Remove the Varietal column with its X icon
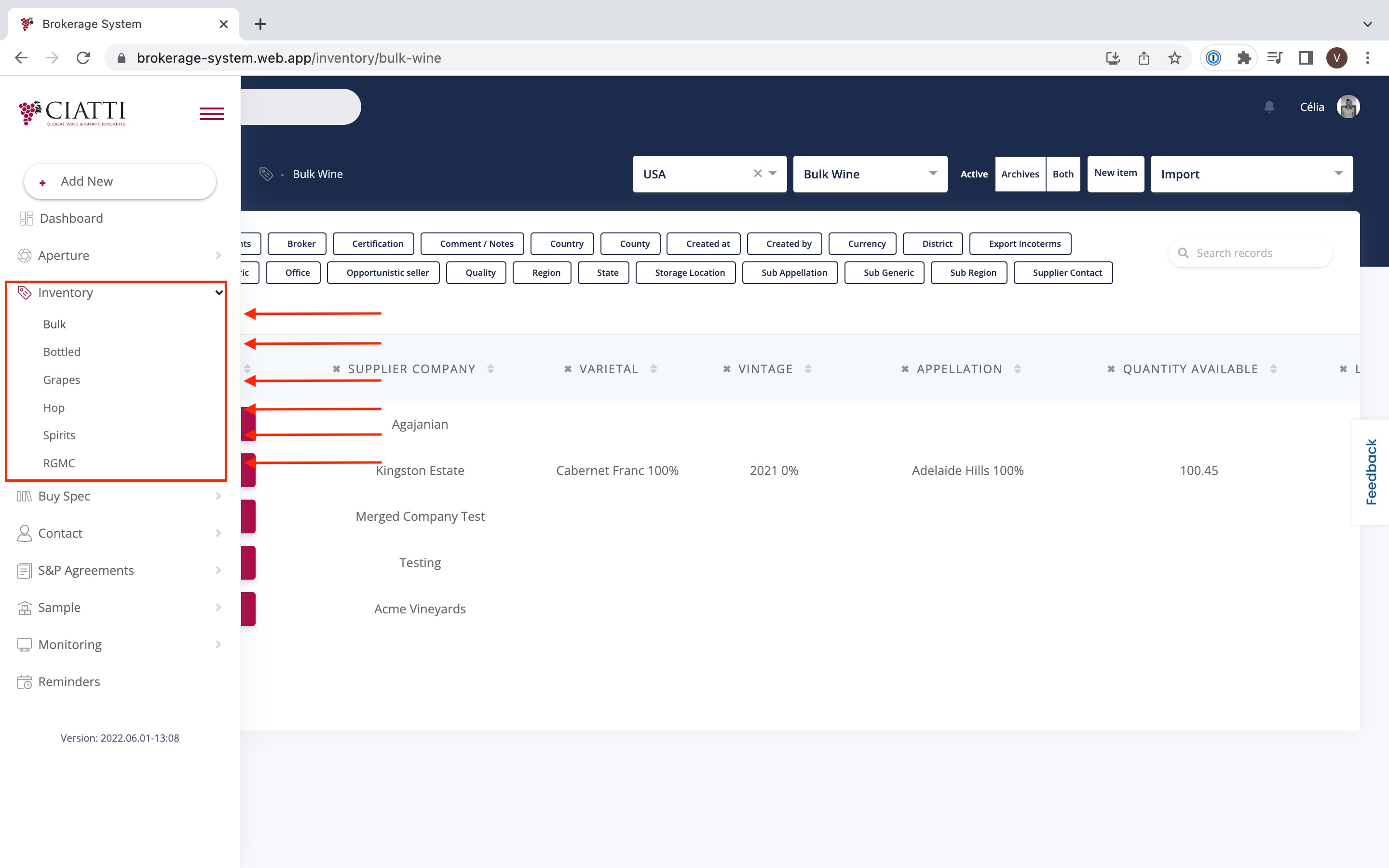The height and width of the screenshot is (868, 1389). [x=568, y=369]
